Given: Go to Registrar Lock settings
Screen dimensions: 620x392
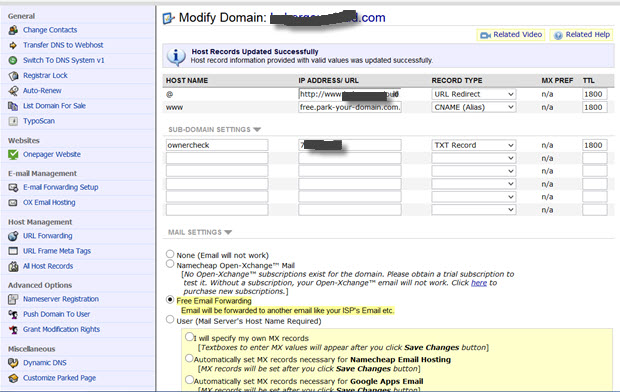Looking at the screenshot, I should tap(45, 76).
